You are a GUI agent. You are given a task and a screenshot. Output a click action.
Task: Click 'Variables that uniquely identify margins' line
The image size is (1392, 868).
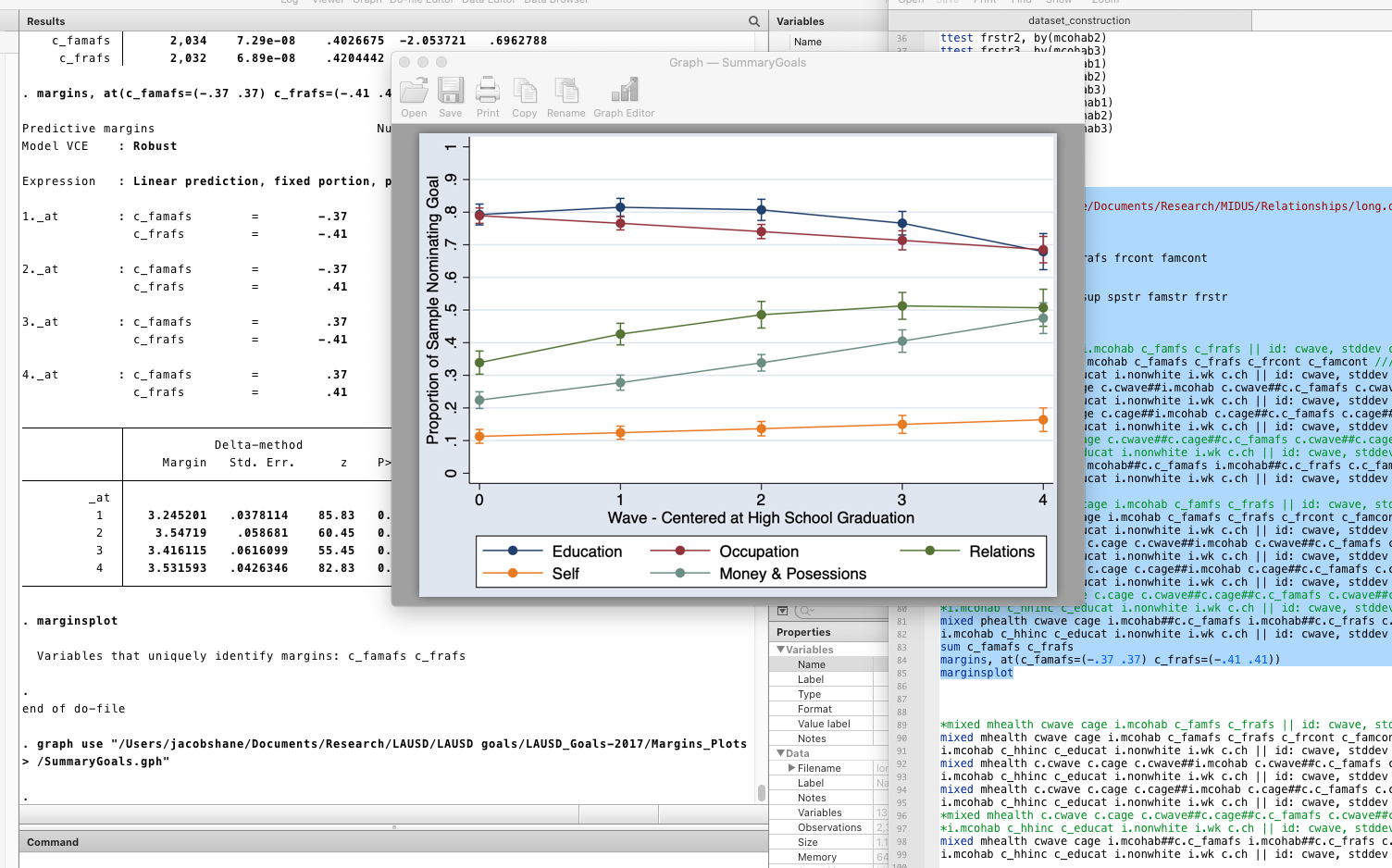tap(251, 656)
